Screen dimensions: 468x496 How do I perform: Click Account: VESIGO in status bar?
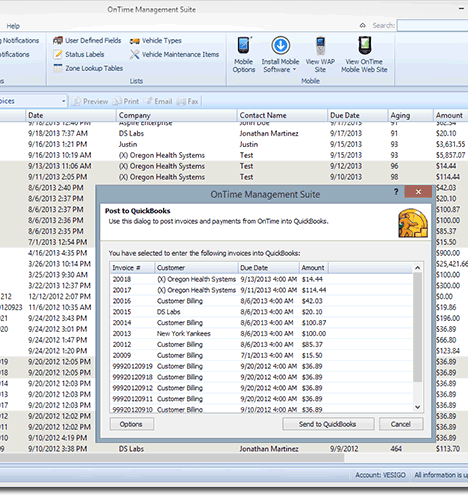381,475
